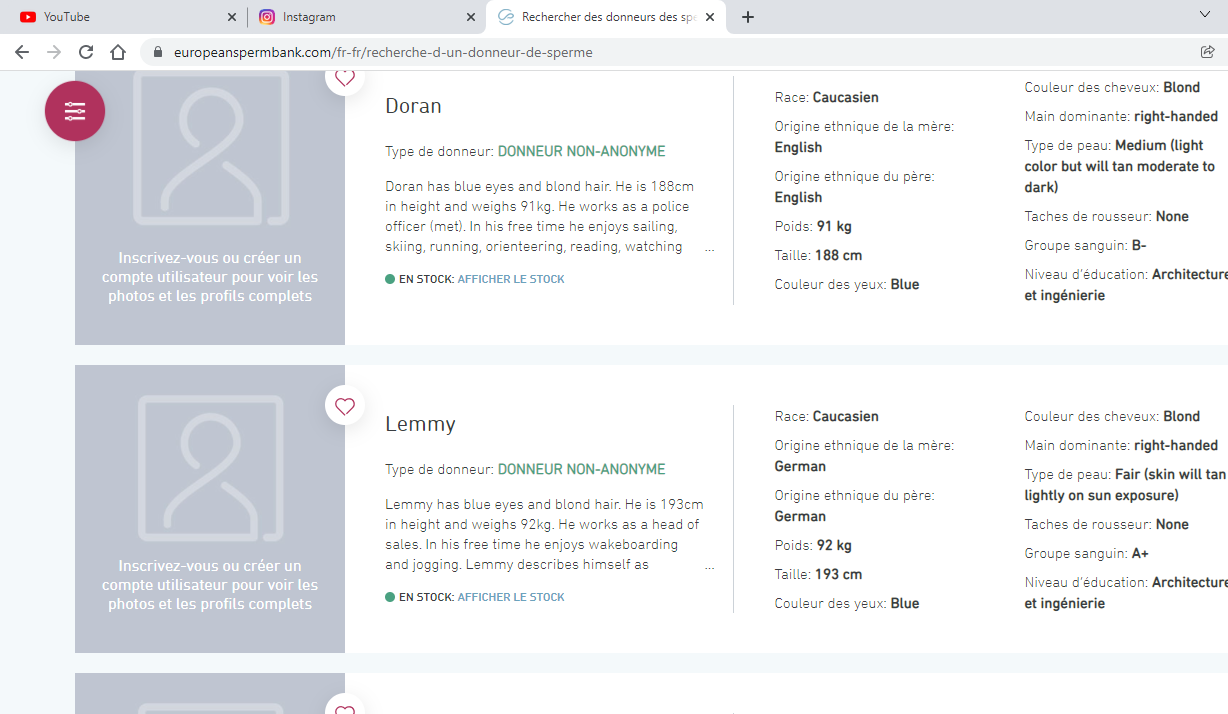Go back in browser history

[22, 52]
